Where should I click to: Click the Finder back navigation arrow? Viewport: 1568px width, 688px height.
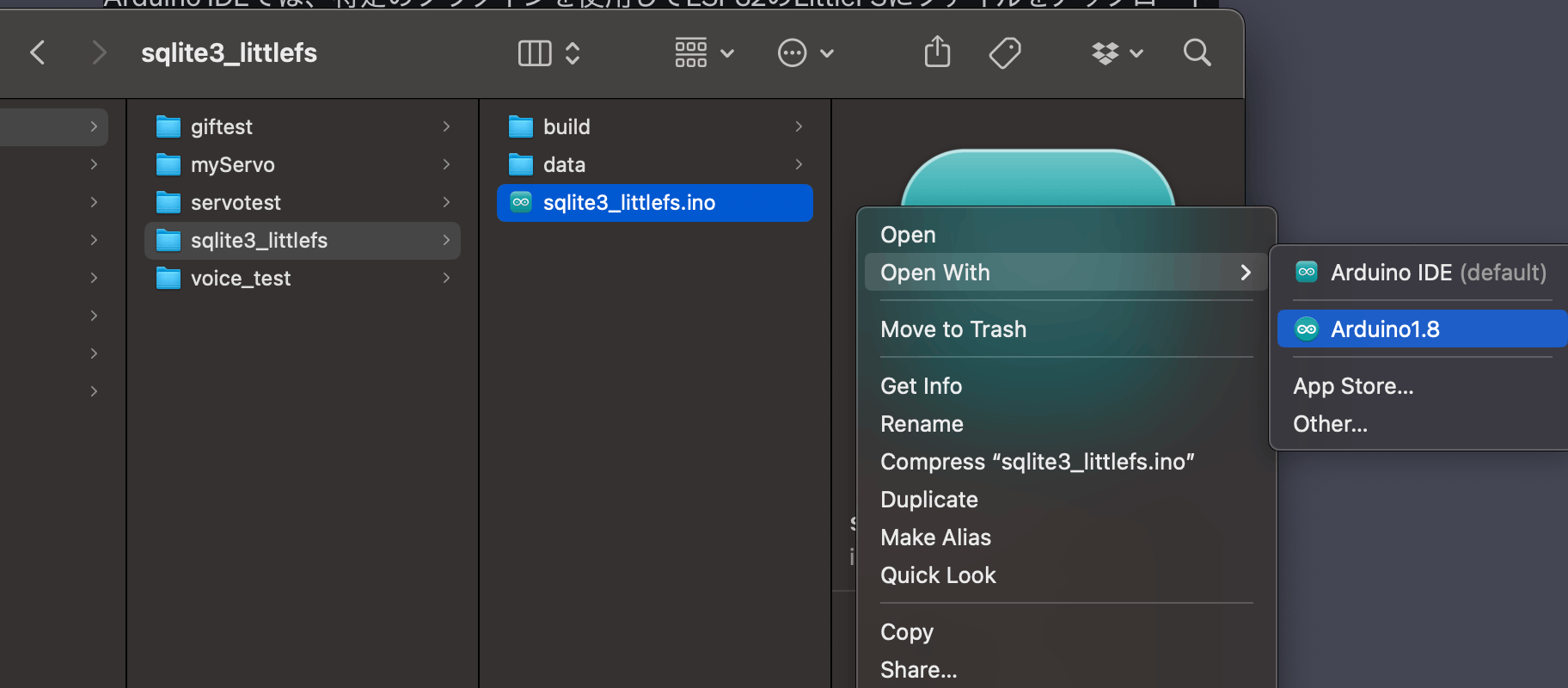[x=37, y=52]
